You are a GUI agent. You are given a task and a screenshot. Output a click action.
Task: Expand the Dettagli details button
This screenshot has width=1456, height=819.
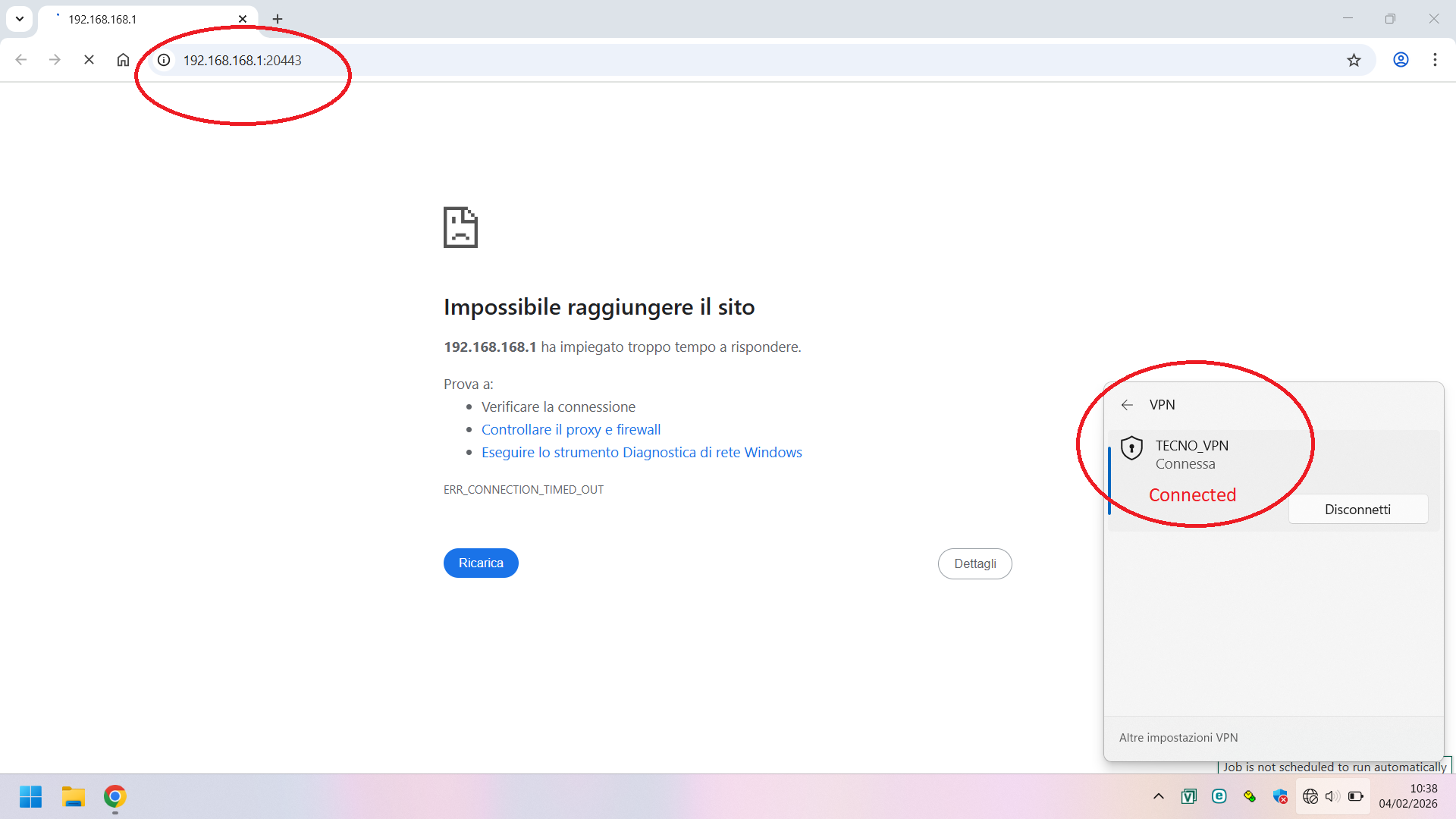pos(974,564)
